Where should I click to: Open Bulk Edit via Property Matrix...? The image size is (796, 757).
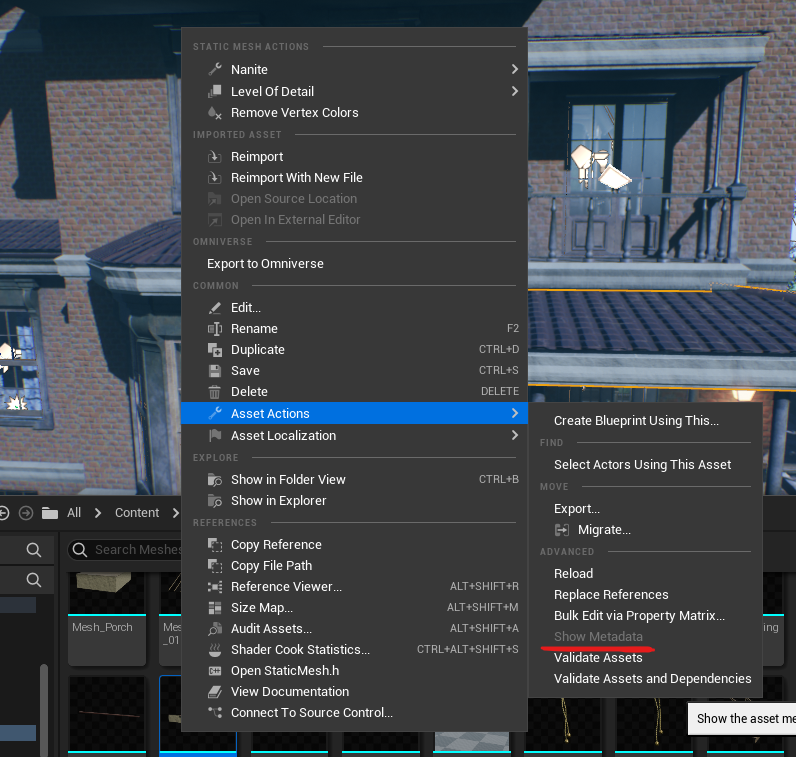point(645,615)
